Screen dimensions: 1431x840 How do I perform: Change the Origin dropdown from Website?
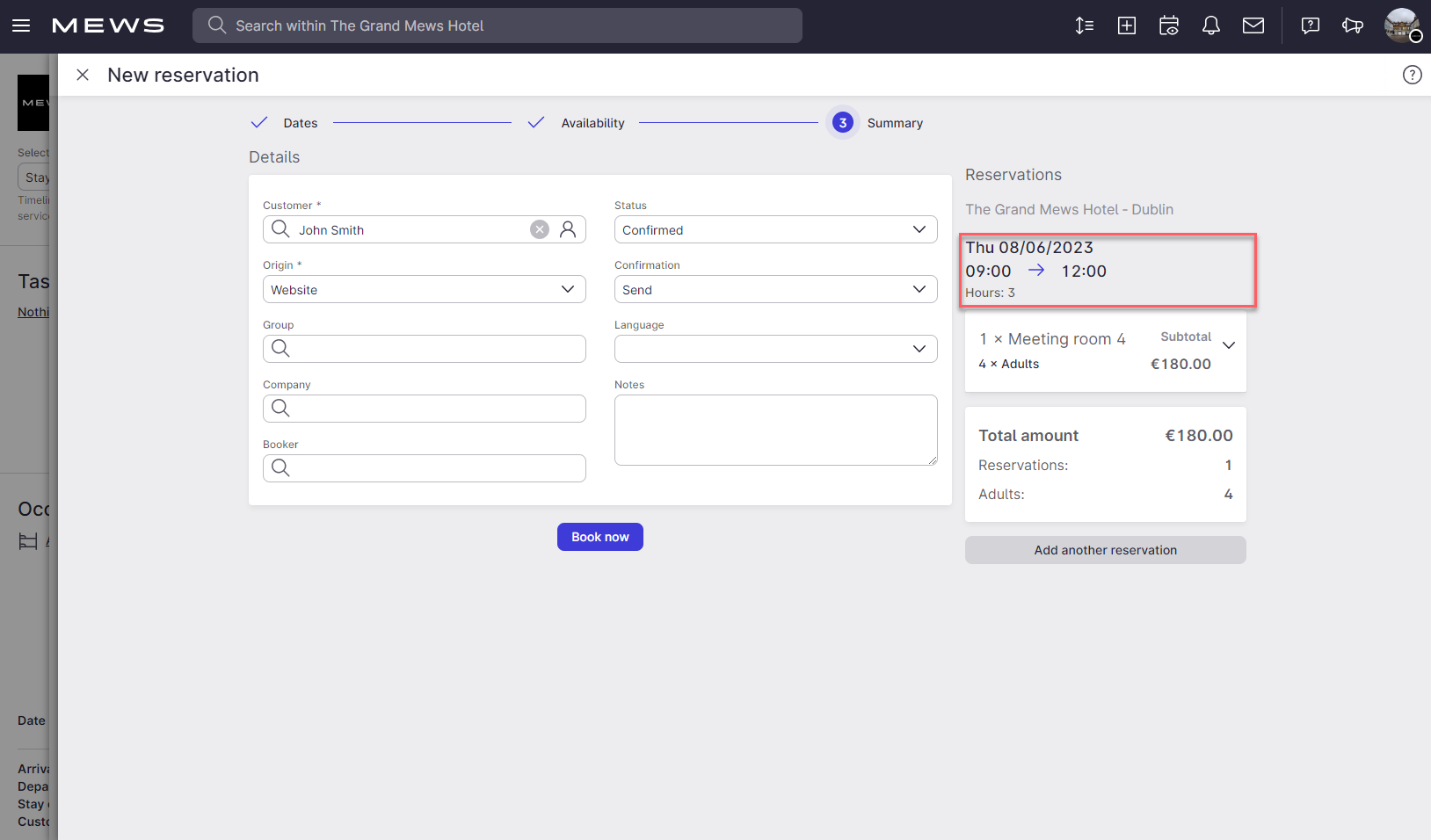[x=424, y=289]
